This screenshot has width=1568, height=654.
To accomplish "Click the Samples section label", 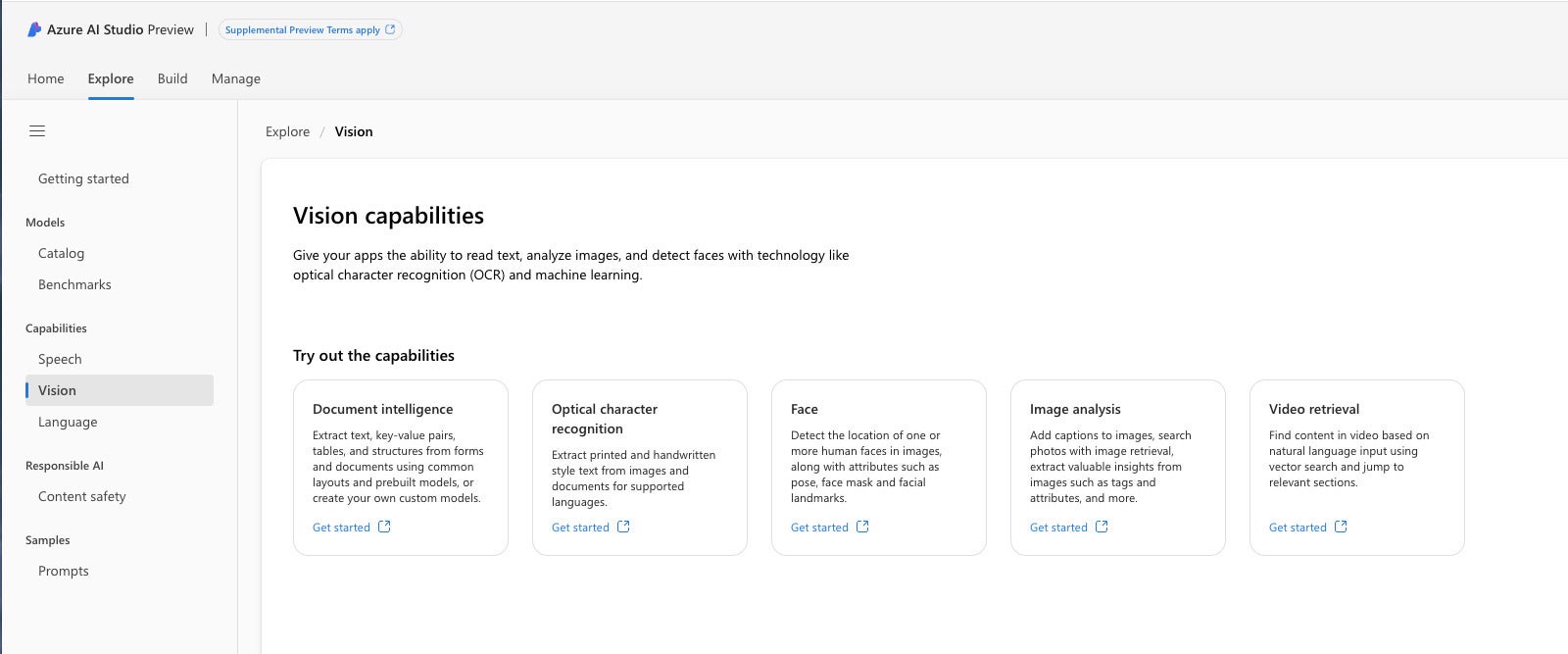I will (48, 540).
